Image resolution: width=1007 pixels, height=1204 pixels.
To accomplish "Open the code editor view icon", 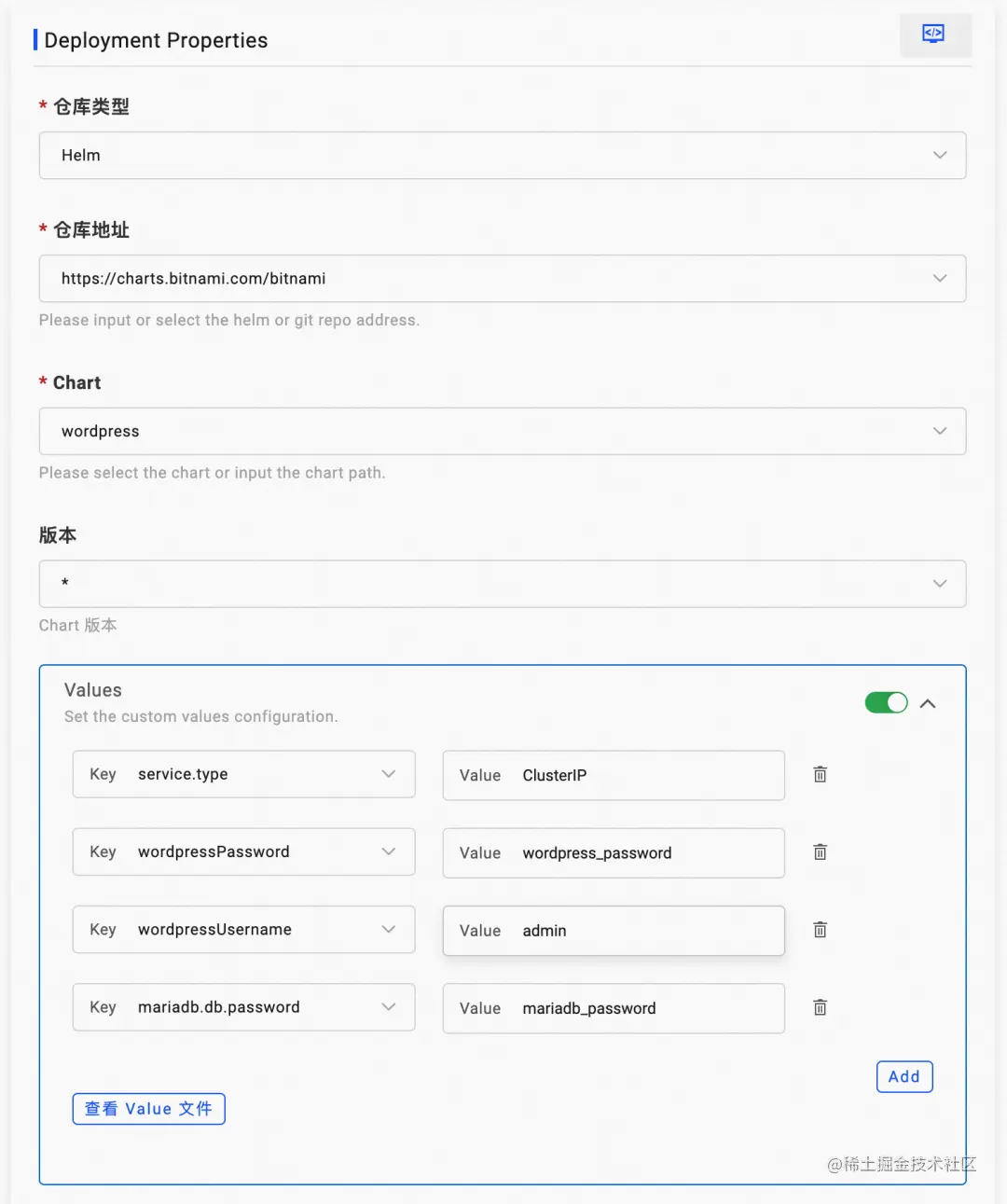I will click(x=933, y=35).
